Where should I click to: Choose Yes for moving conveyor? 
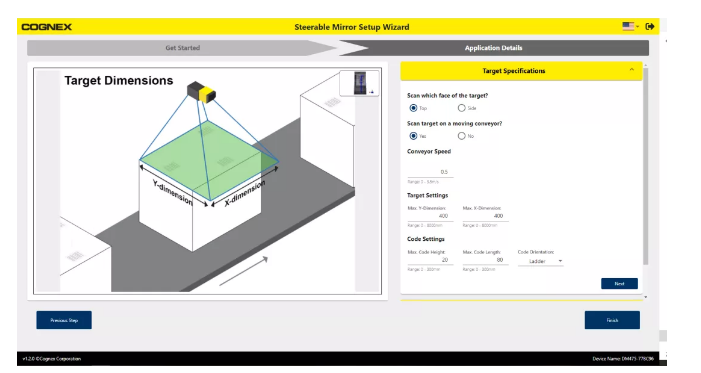click(413, 136)
